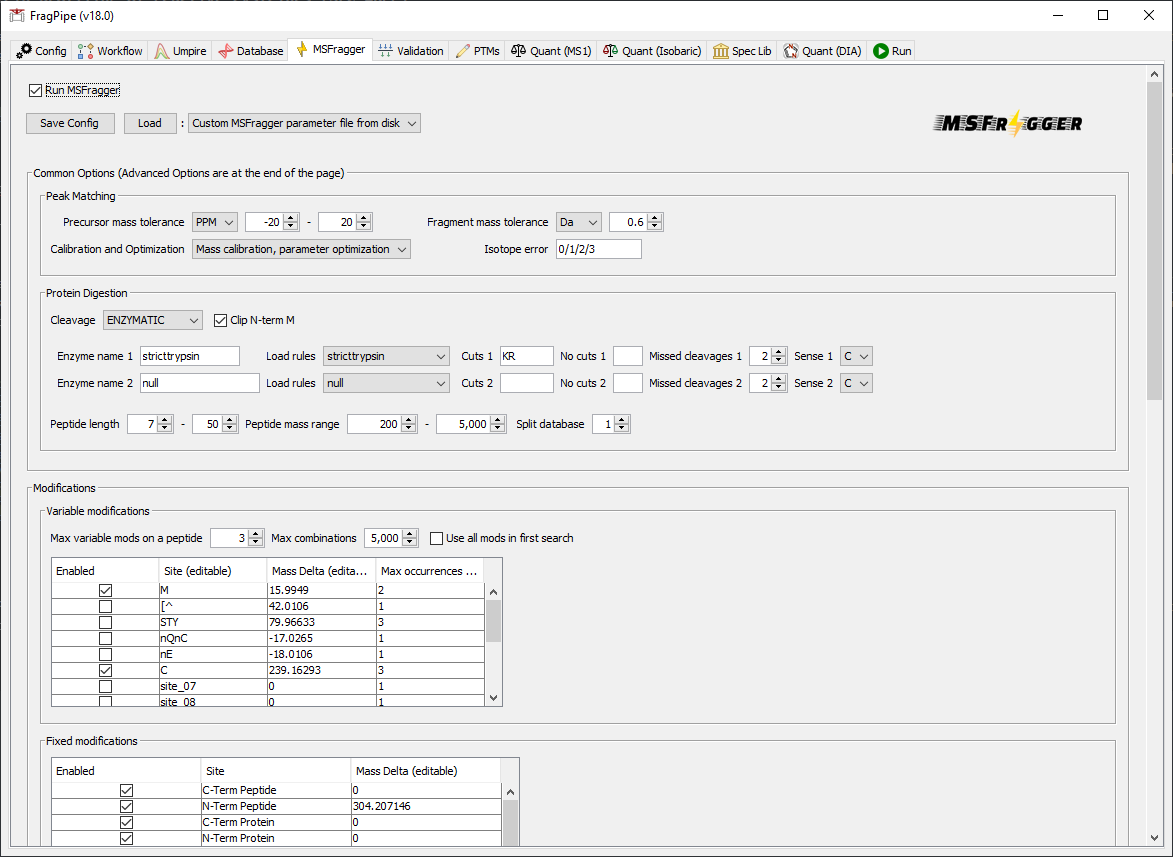Click the Workflow tab icon
This screenshot has width=1173, height=857.
pyautogui.click(x=85, y=51)
